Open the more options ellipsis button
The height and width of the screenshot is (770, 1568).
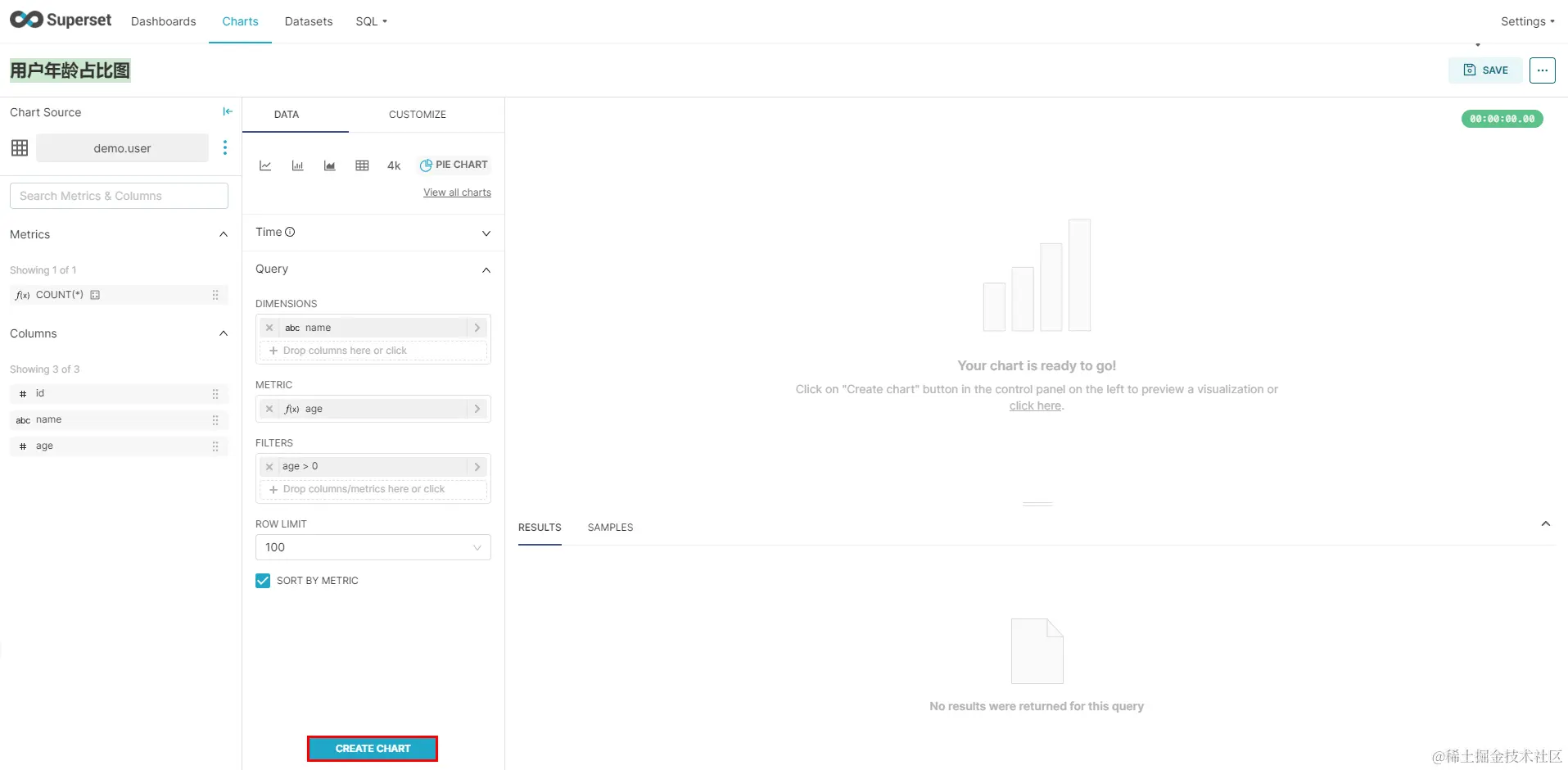coord(1543,70)
